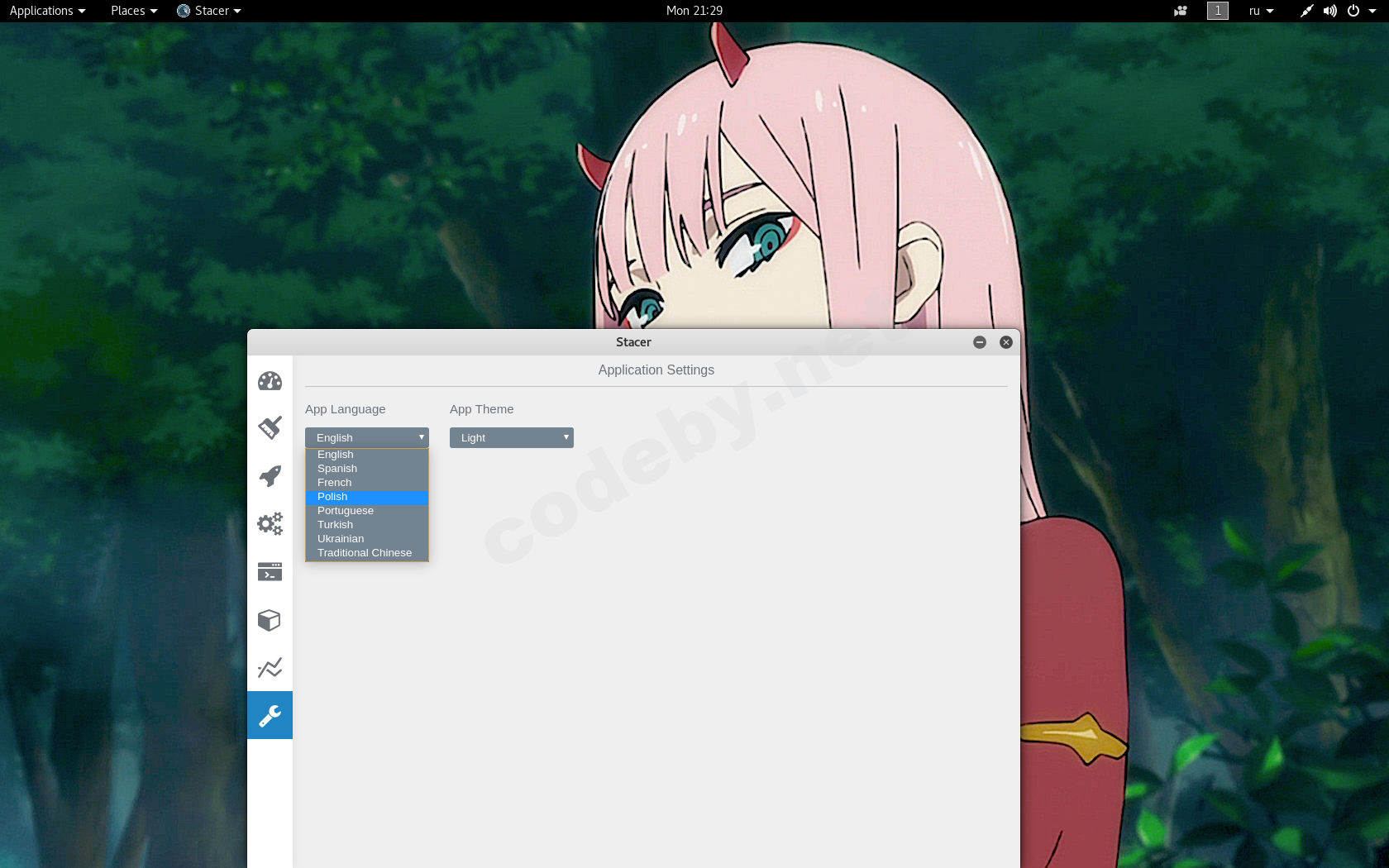Select the Settings wrench icon

click(x=270, y=715)
